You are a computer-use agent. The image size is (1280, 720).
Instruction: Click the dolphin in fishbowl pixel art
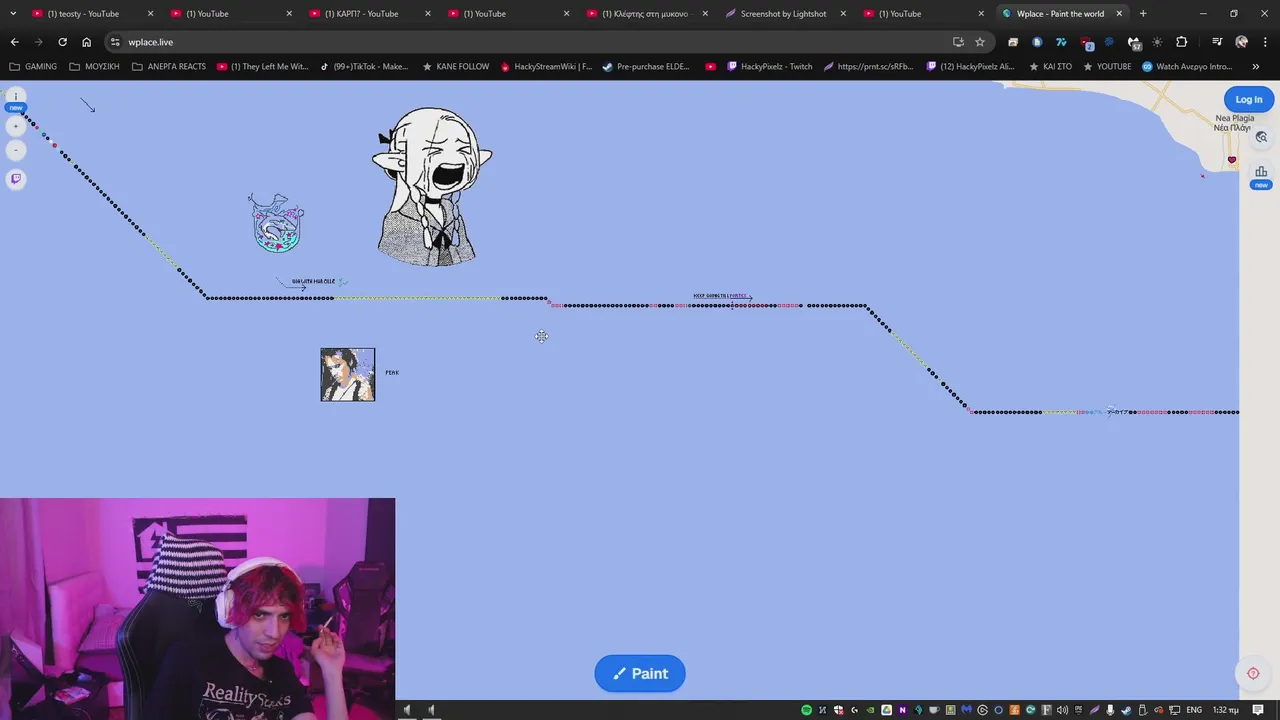click(x=276, y=222)
